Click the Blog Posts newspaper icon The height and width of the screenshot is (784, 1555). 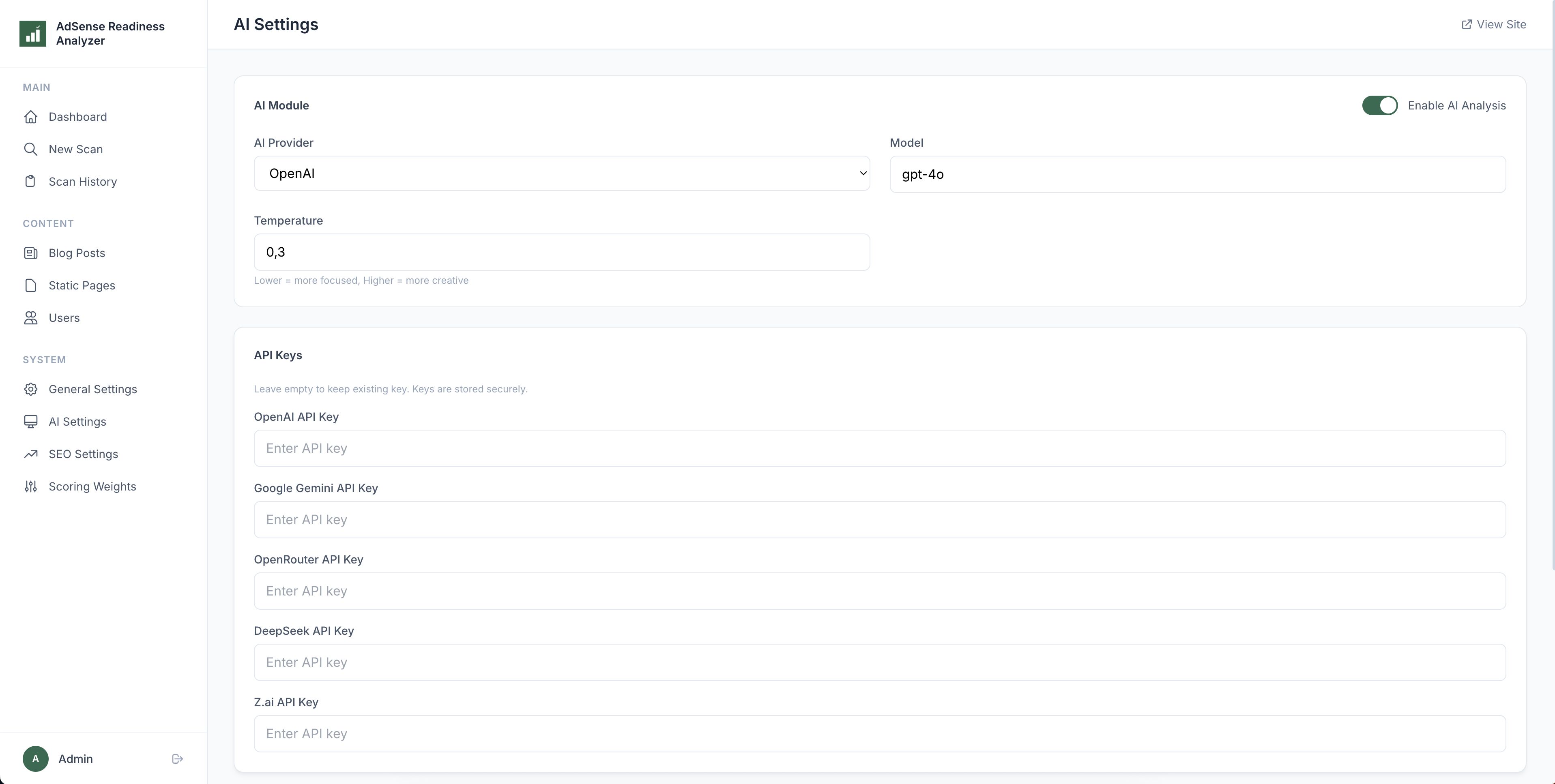(31, 253)
